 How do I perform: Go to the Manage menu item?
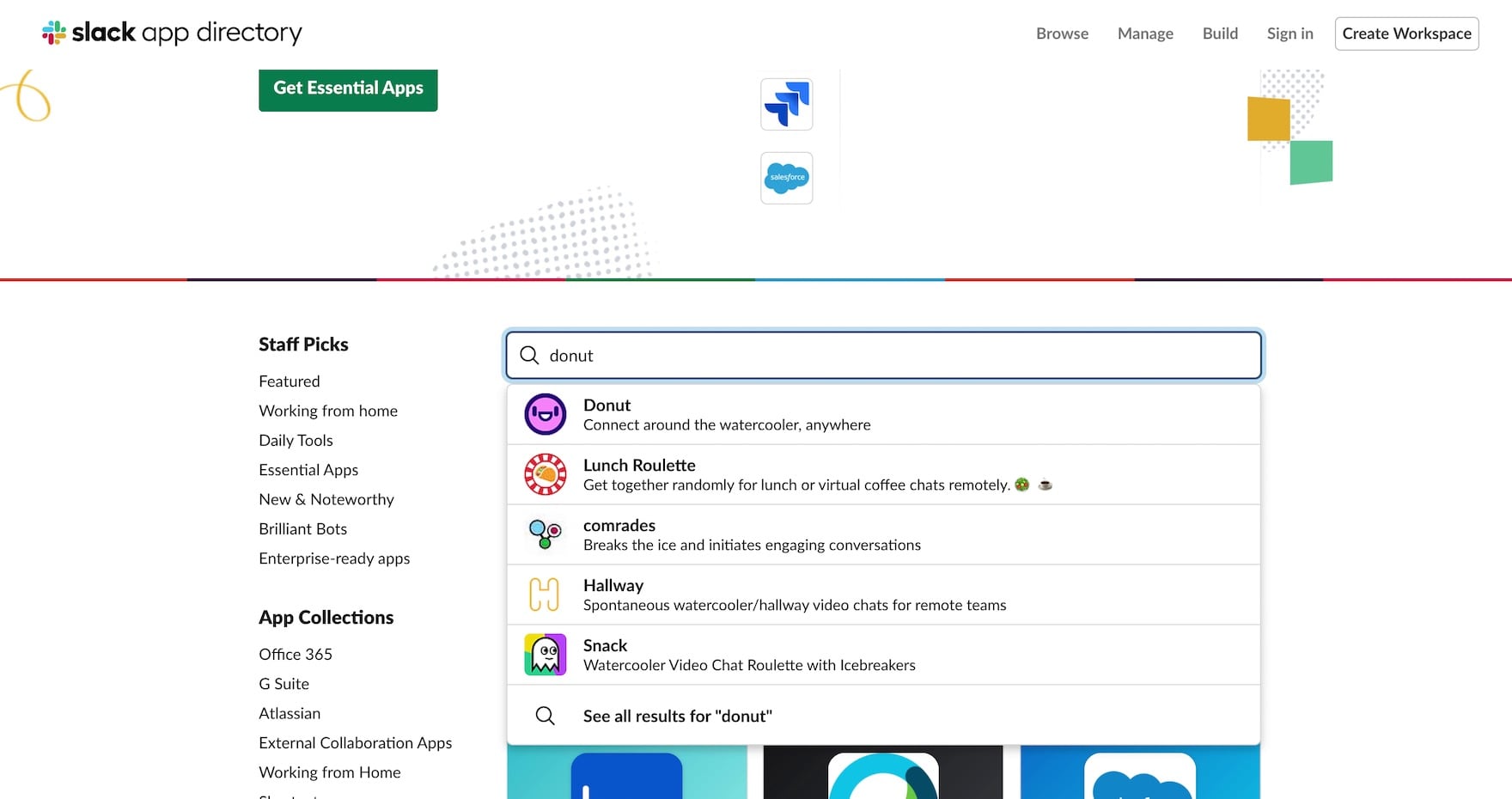click(x=1145, y=34)
